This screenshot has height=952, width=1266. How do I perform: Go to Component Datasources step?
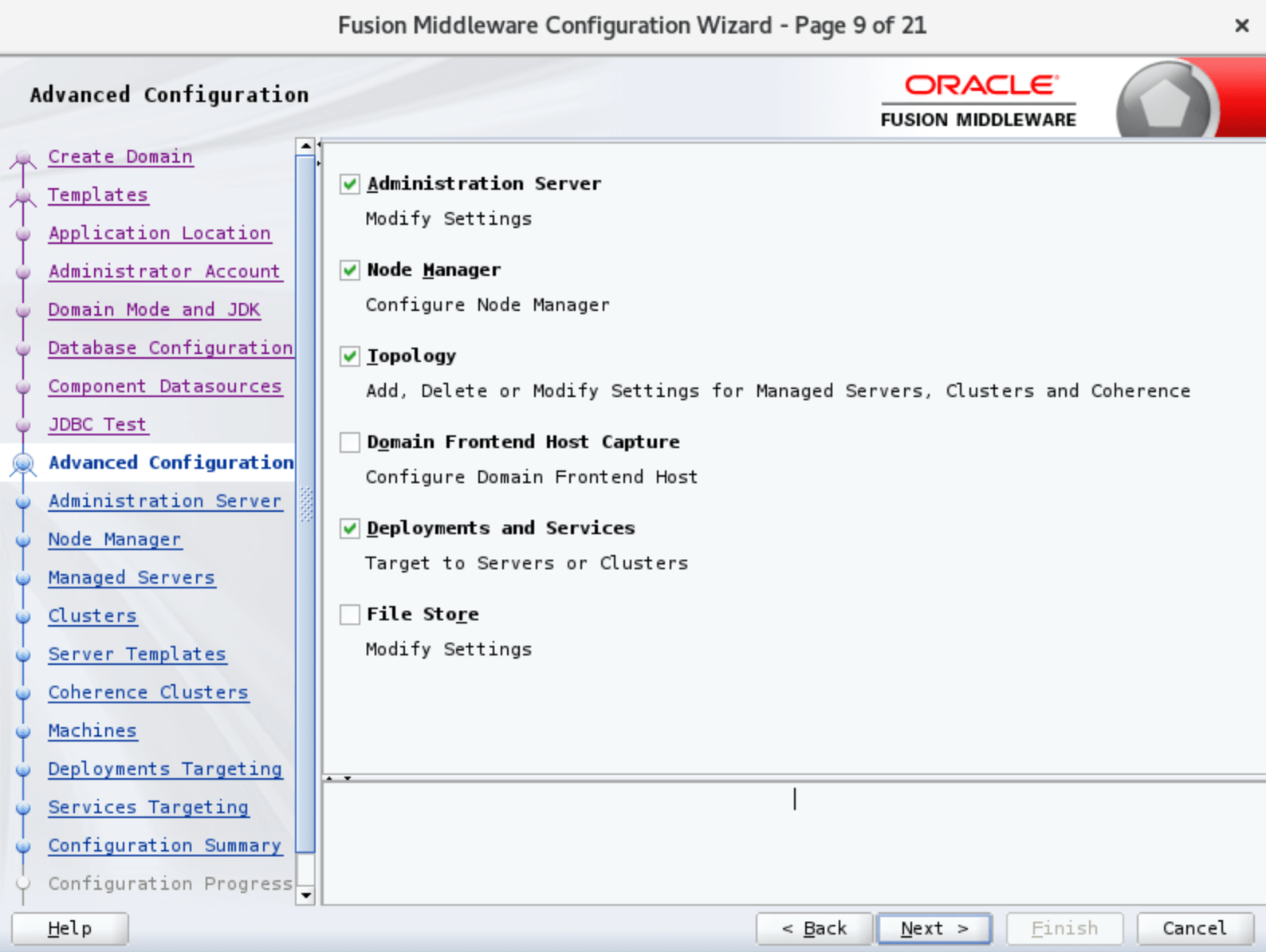pyautogui.click(x=165, y=386)
